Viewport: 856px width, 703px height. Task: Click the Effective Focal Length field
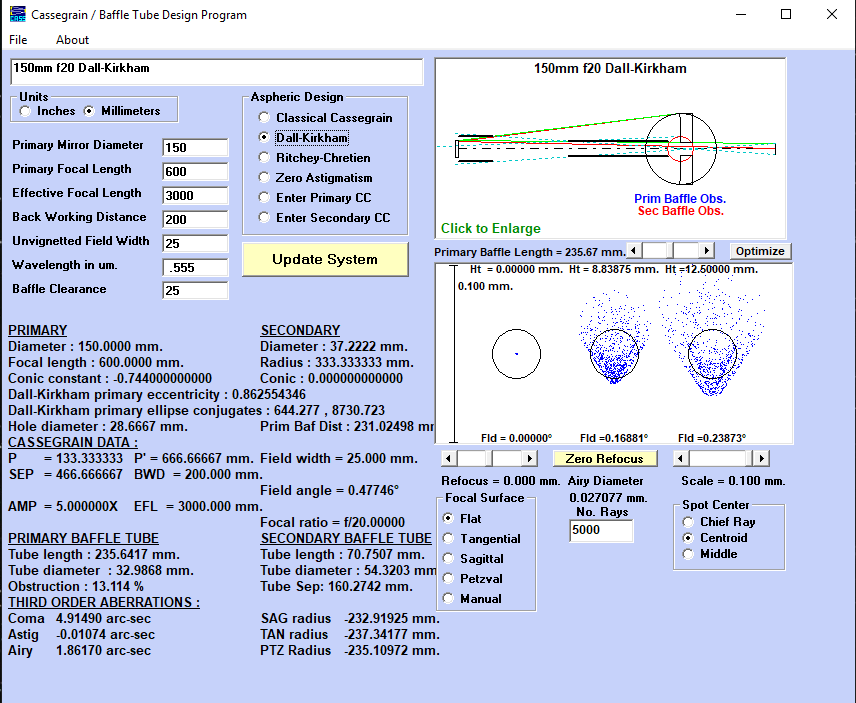click(x=195, y=195)
